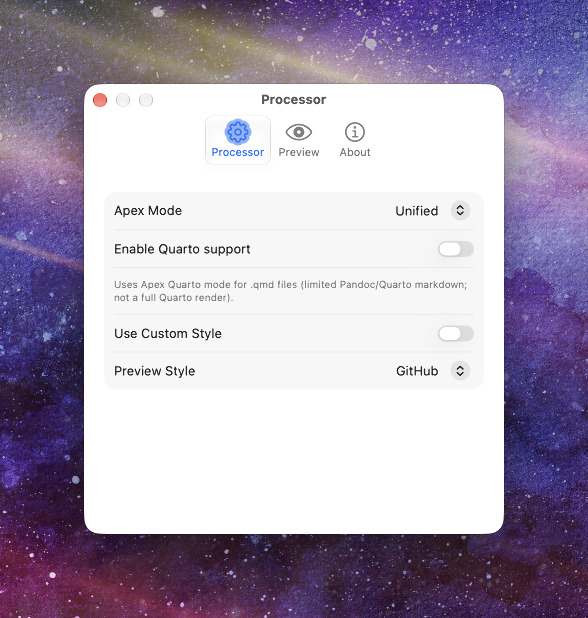Click the Apex Mode label
Image resolution: width=588 pixels, height=618 pixels.
coord(148,211)
